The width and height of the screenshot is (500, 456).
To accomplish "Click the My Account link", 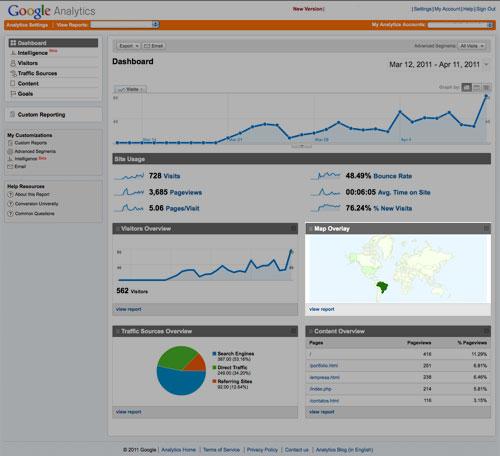I will pyautogui.click(x=447, y=9).
